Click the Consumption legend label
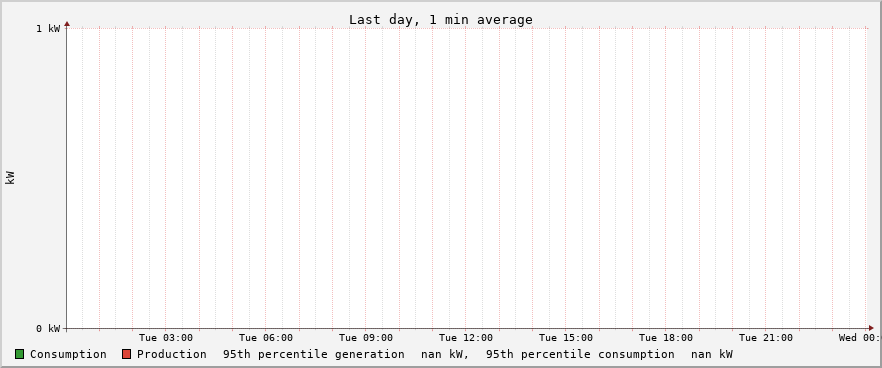Screen dimensions: 882x368 pos(68,354)
